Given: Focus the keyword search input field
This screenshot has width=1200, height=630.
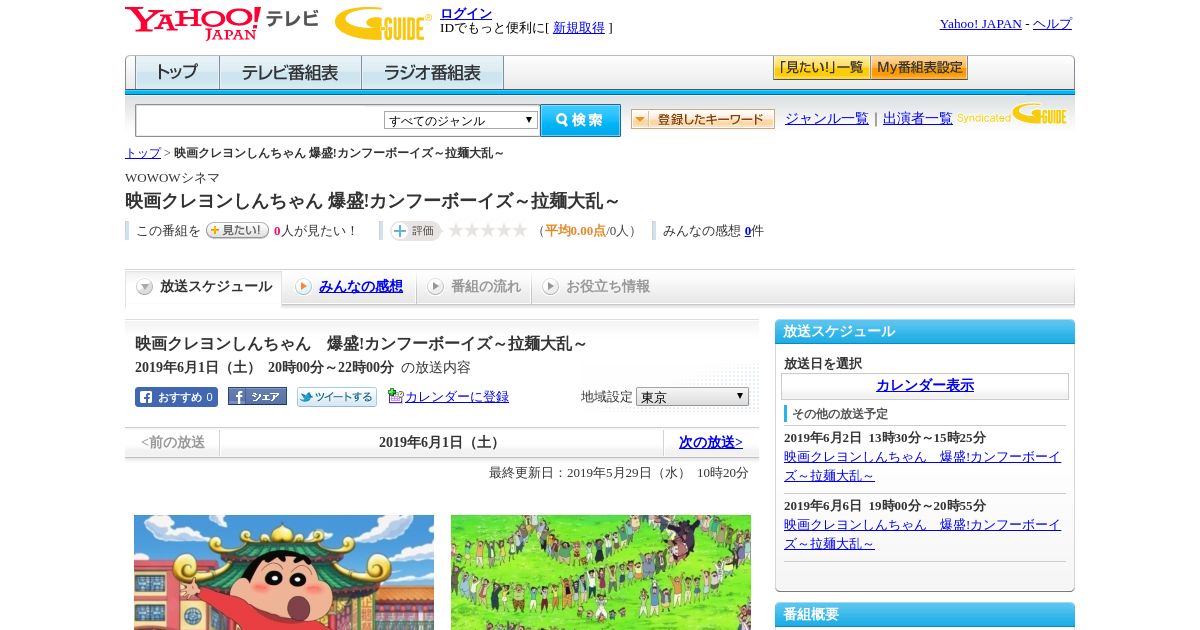Looking at the screenshot, I should pos(260,120).
